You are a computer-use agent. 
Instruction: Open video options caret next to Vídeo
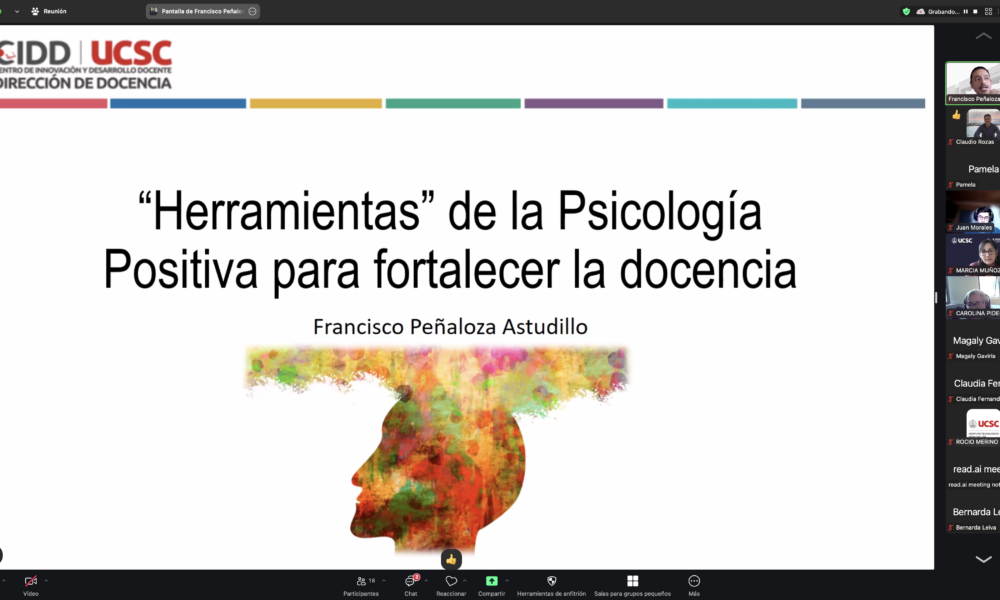(46, 581)
